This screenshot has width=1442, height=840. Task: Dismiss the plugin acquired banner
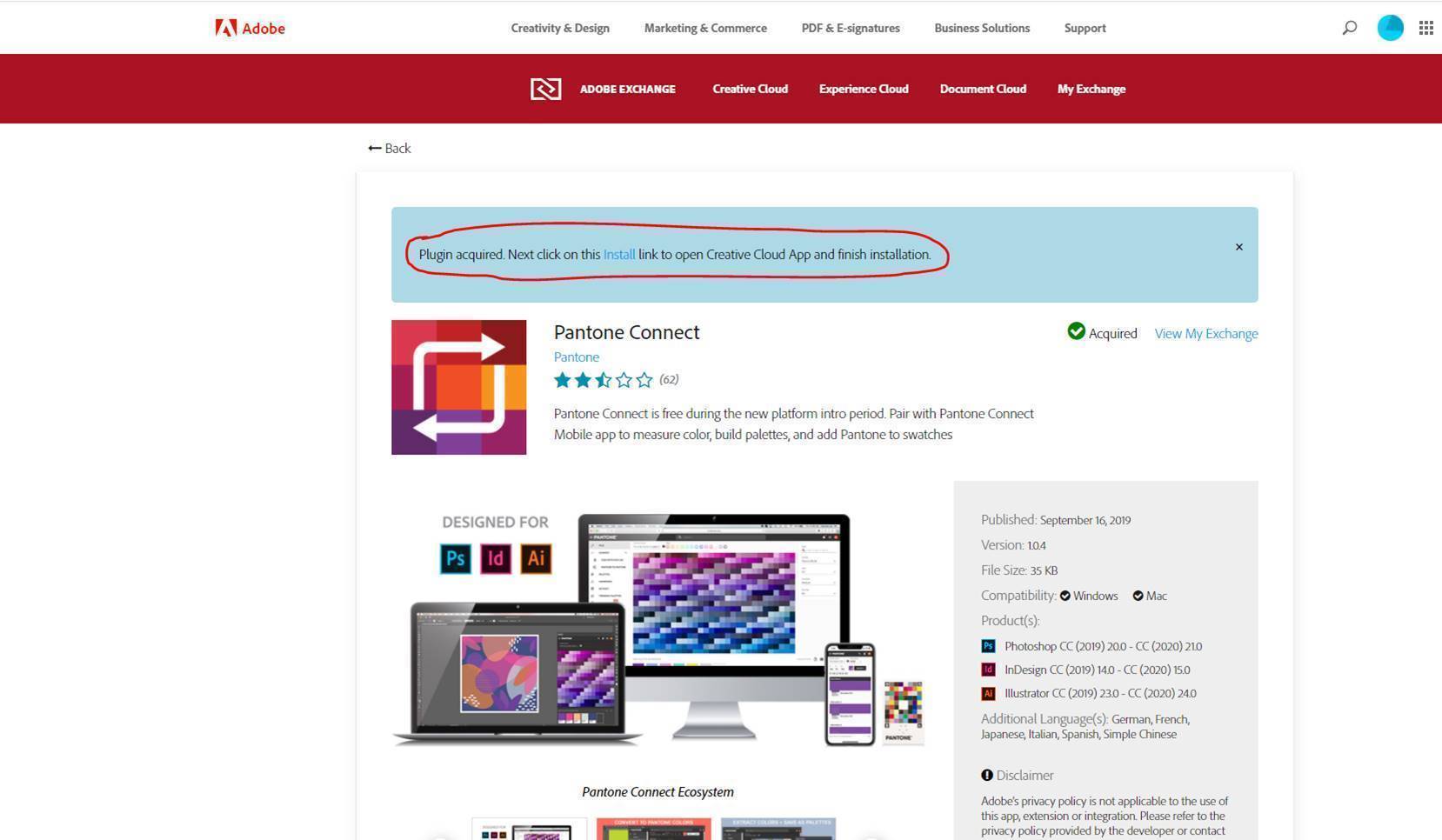[1238, 246]
